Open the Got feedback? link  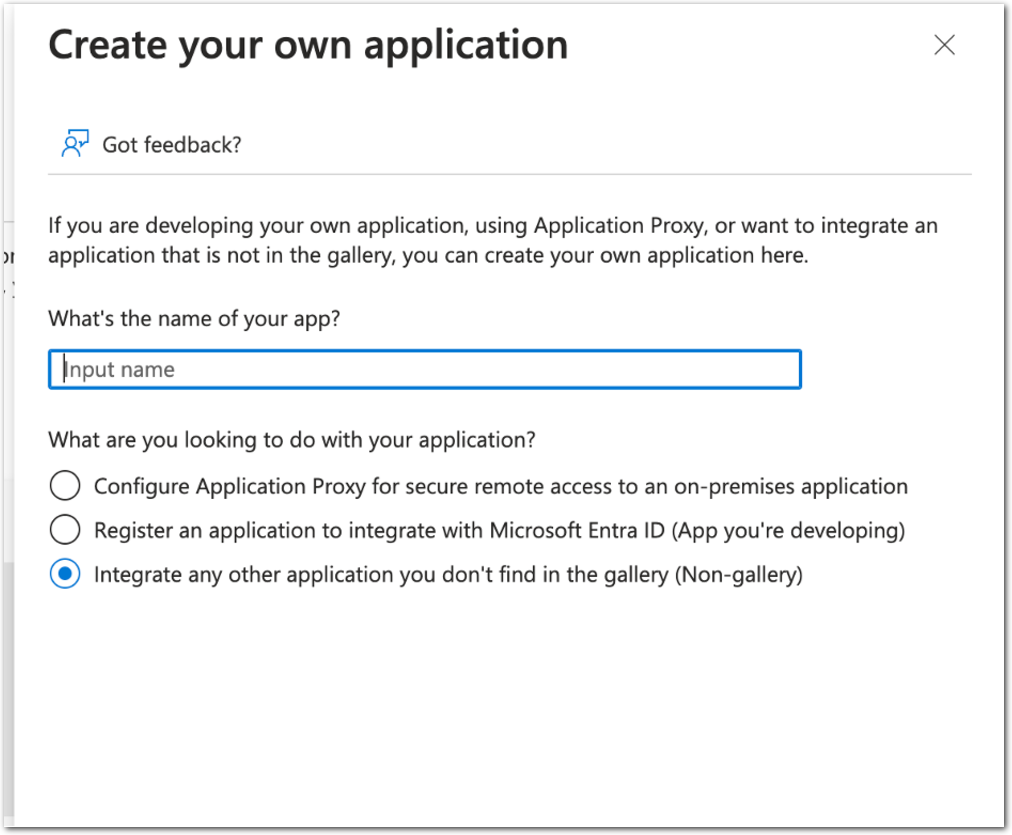[x=172, y=145]
